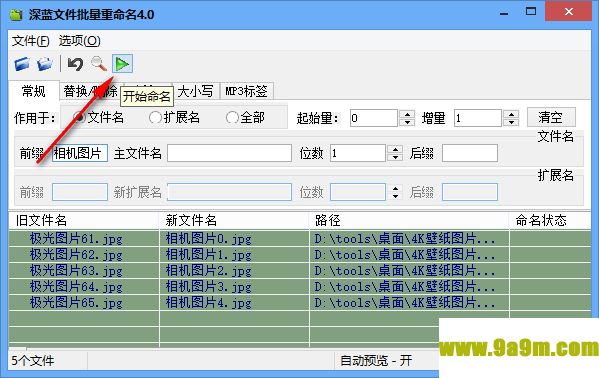The height and width of the screenshot is (378, 599).
Task: Click the magnifier preview icon
Action: click(99, 64)
